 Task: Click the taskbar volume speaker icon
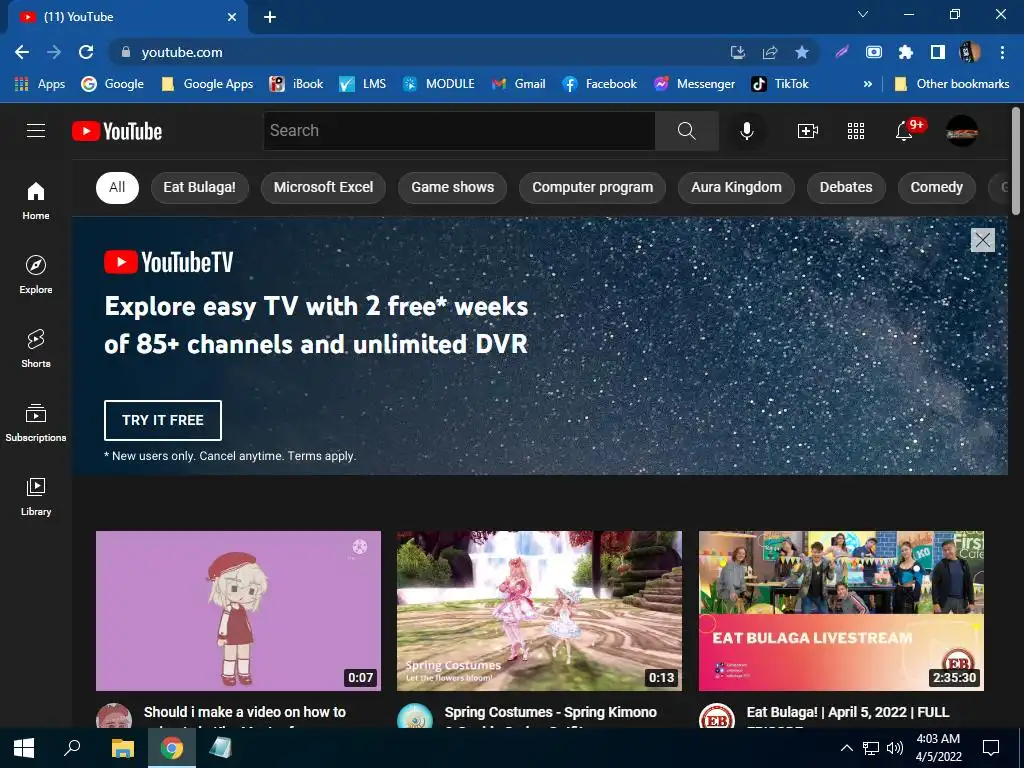click(895, 748)
